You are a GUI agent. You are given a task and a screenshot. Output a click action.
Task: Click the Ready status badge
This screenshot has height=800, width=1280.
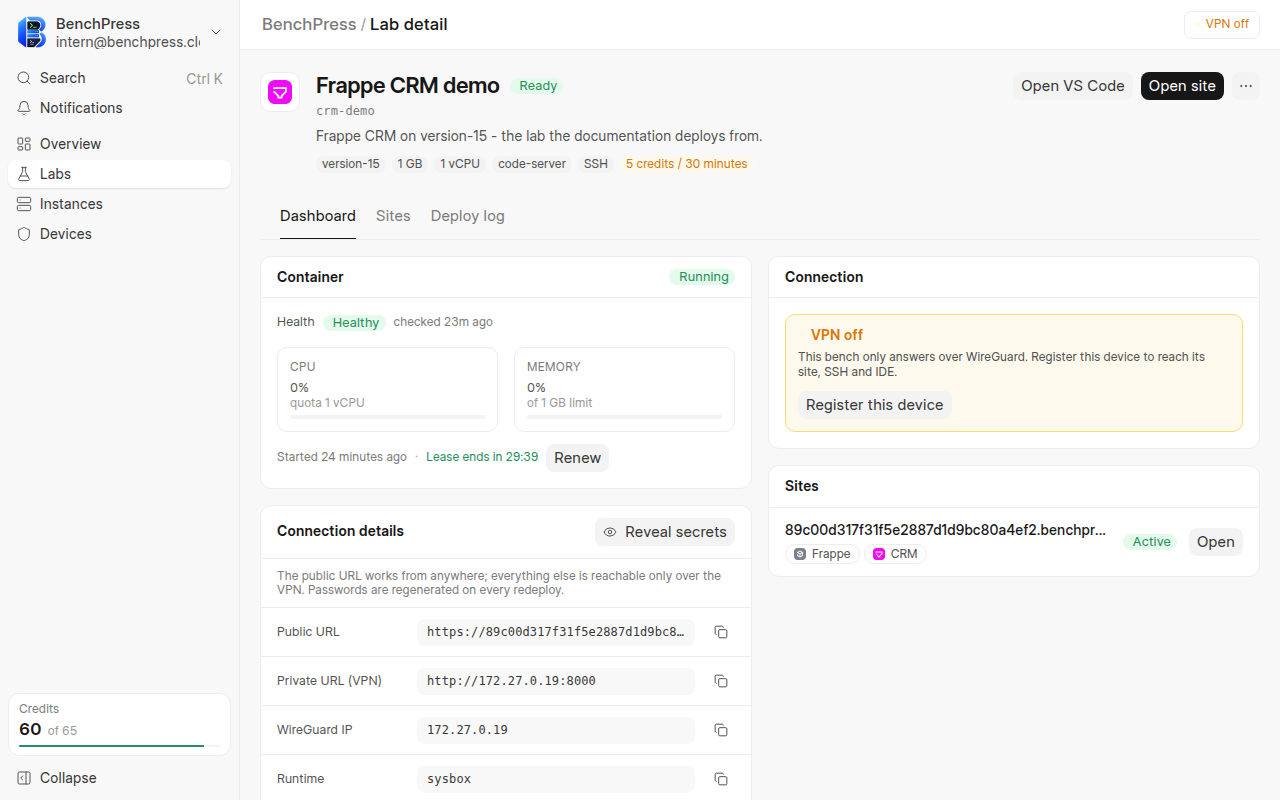pyautogui.click(x=538, y=86)
